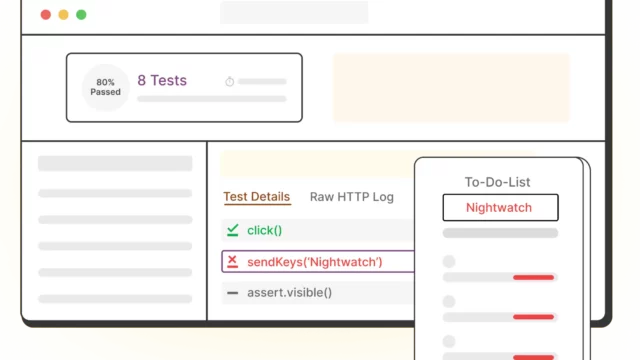Select the failed sendKeys('Nightwatch') step

(x=318, y=262)
